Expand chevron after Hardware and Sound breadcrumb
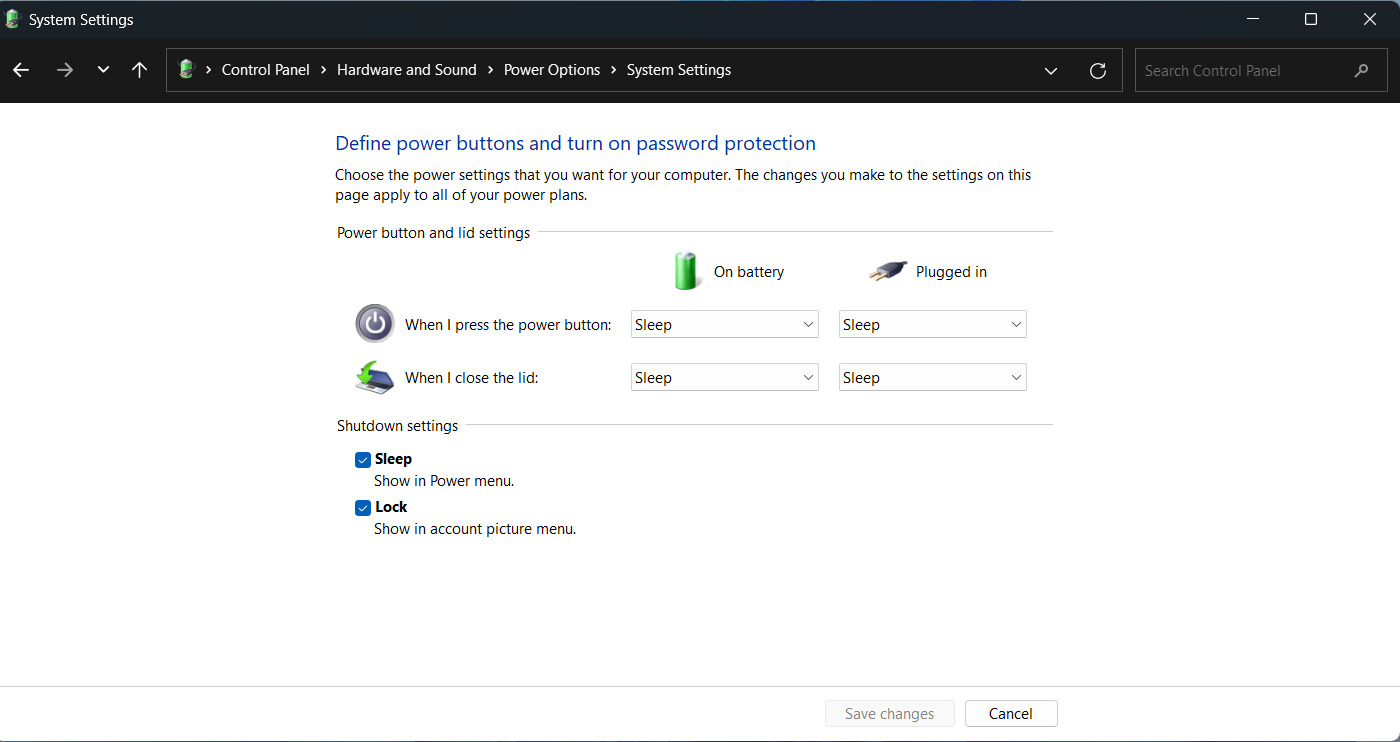1400x742 pixels. point(490,70)
